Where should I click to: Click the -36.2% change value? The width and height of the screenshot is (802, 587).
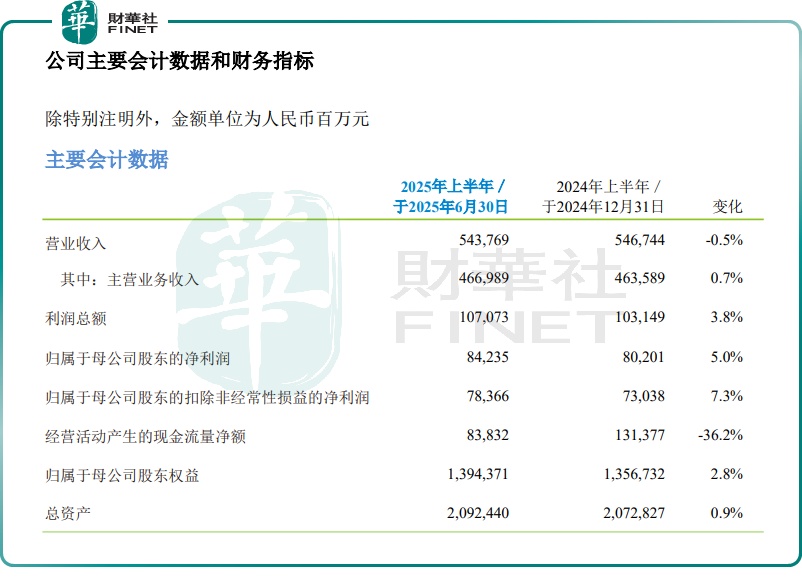(723, 436)
